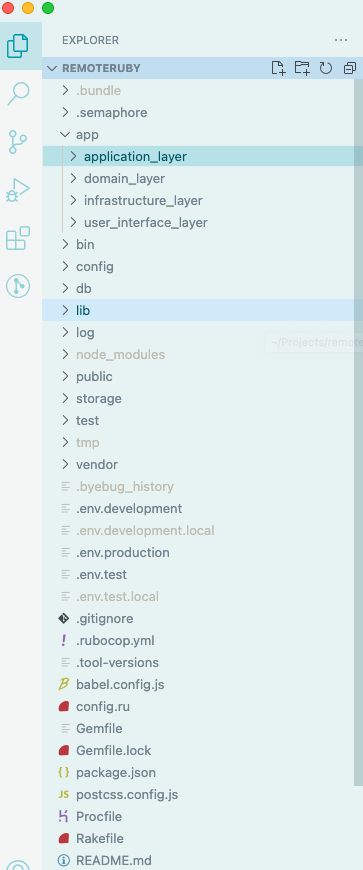Collapse all folders in Explorer
Viewport: 363px width, 870px height.
350,68
